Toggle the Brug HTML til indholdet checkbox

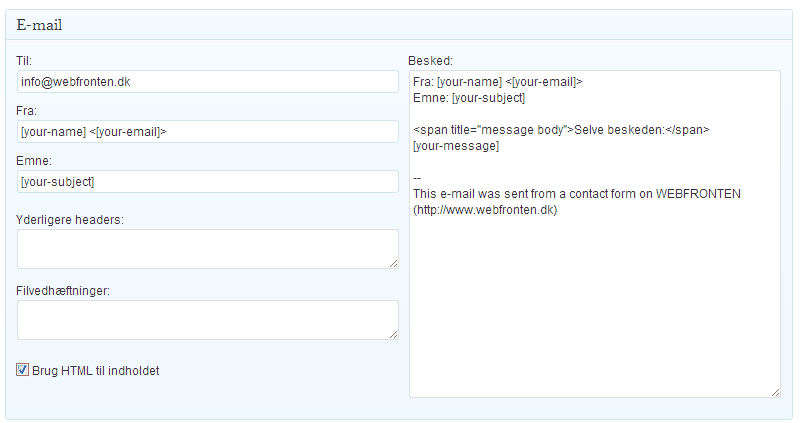[23, 370]
